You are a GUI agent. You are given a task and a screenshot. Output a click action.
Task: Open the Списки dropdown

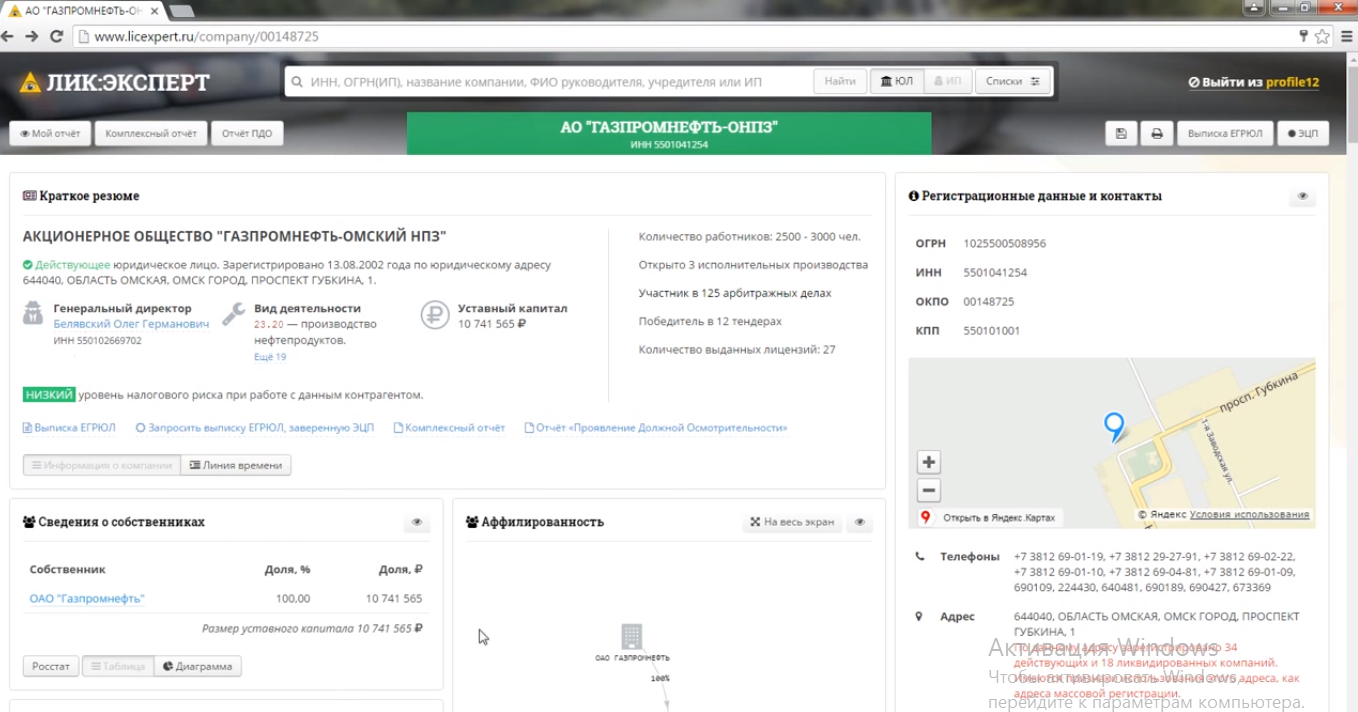1013,82
